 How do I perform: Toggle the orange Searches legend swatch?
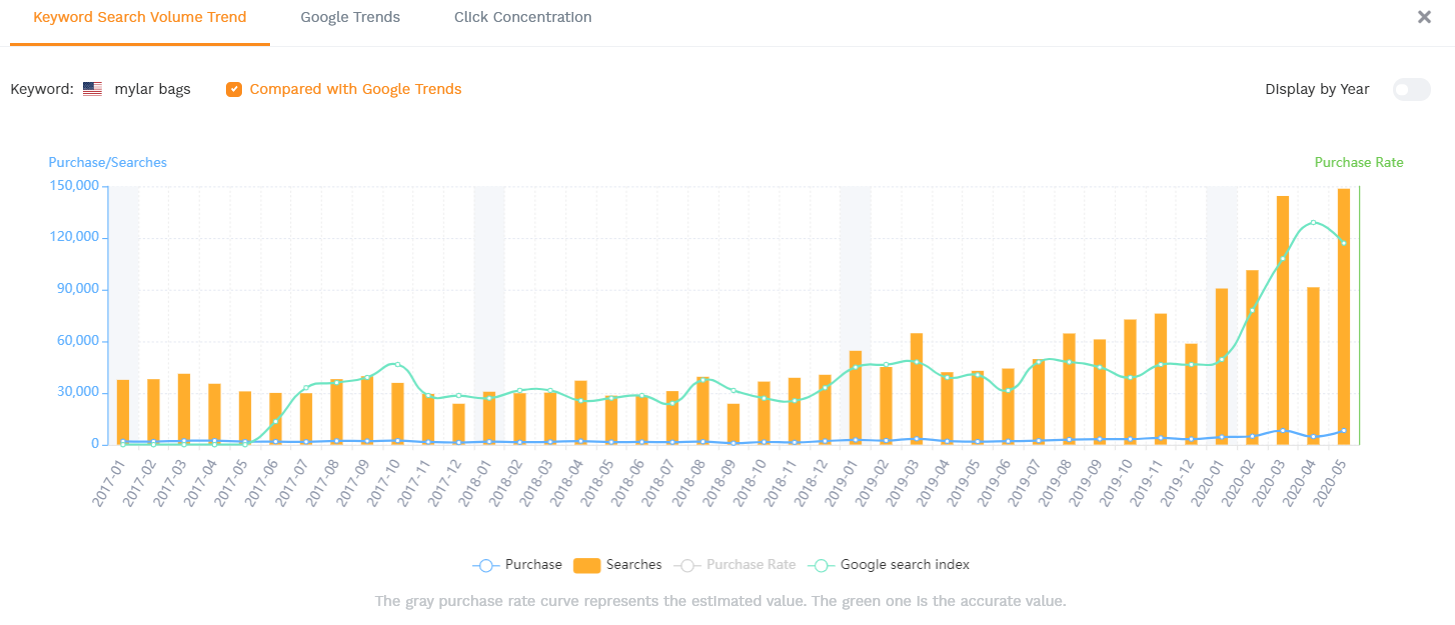(587, 565)
